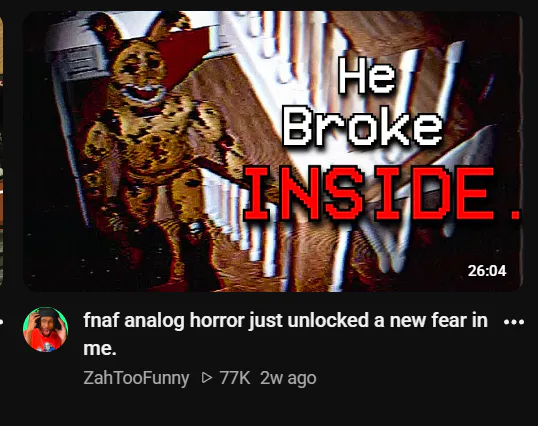Click the title's second line 'me.'
Screen dimensions: 538x426
click(x=100, y=348)
